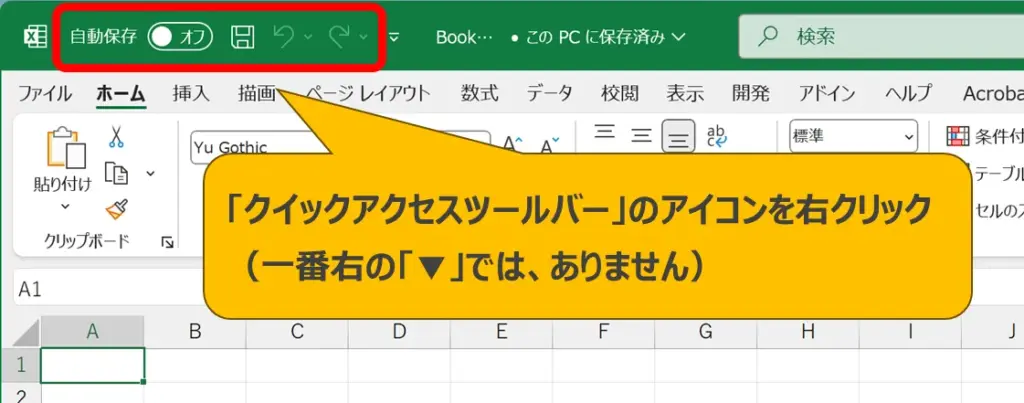Click the conditional formatting icon
The width and height of the screenshot is (1024, 403).
[x=958, y=135]
